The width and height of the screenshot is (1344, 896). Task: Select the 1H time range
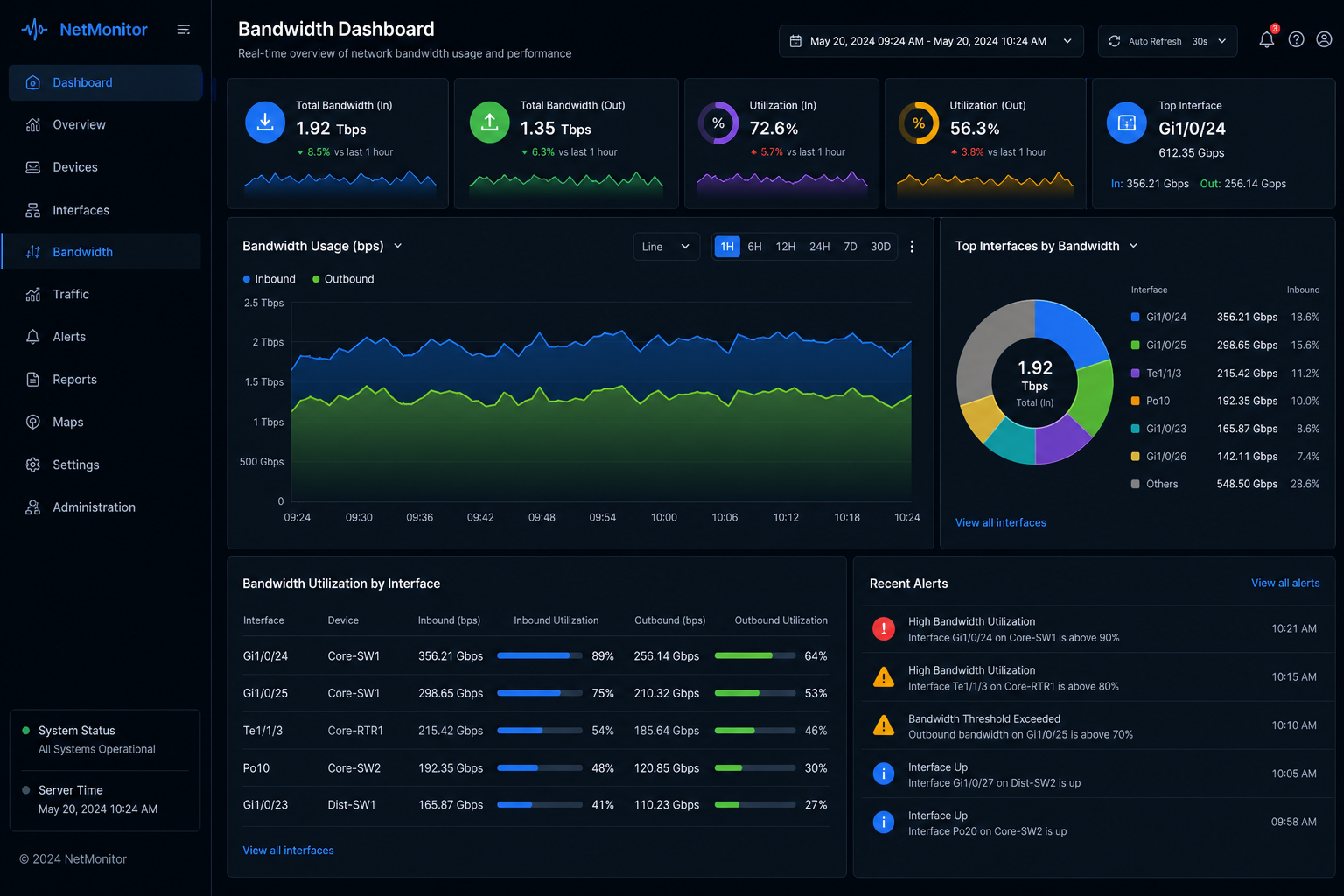[727, 247]
